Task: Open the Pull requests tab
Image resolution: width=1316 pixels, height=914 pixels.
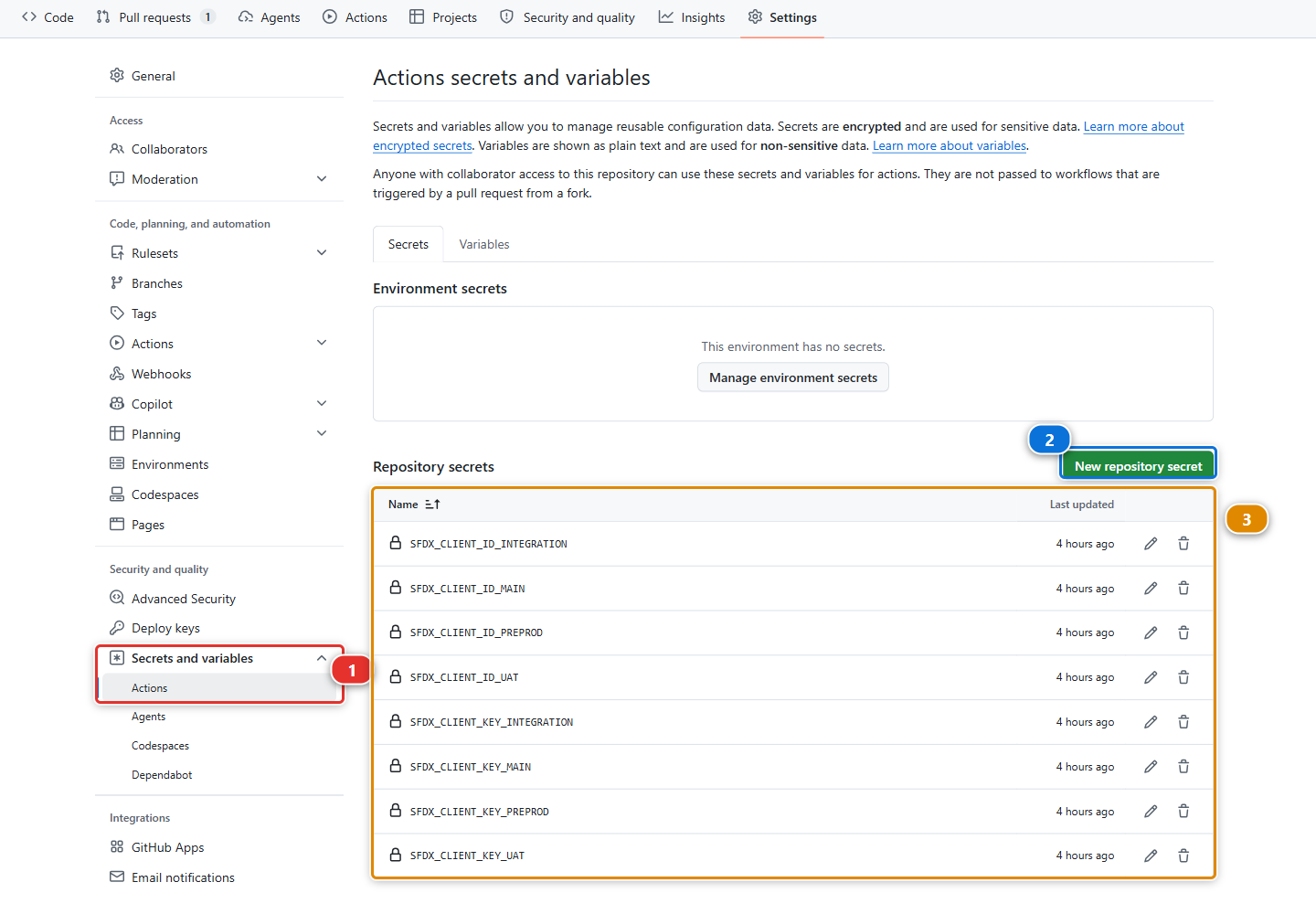Action: [155, 17]
